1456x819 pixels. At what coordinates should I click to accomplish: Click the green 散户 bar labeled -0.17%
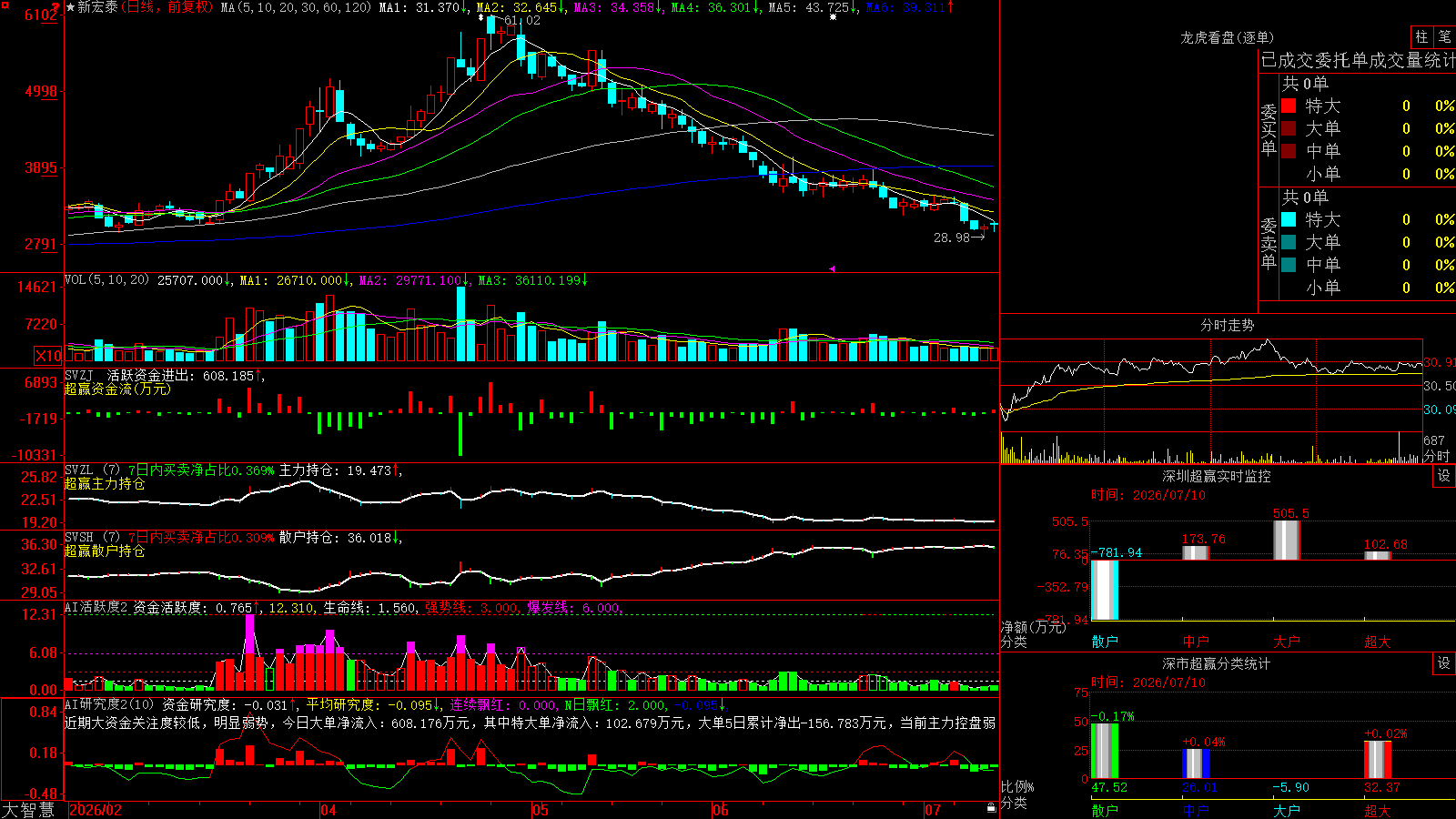1105,751
